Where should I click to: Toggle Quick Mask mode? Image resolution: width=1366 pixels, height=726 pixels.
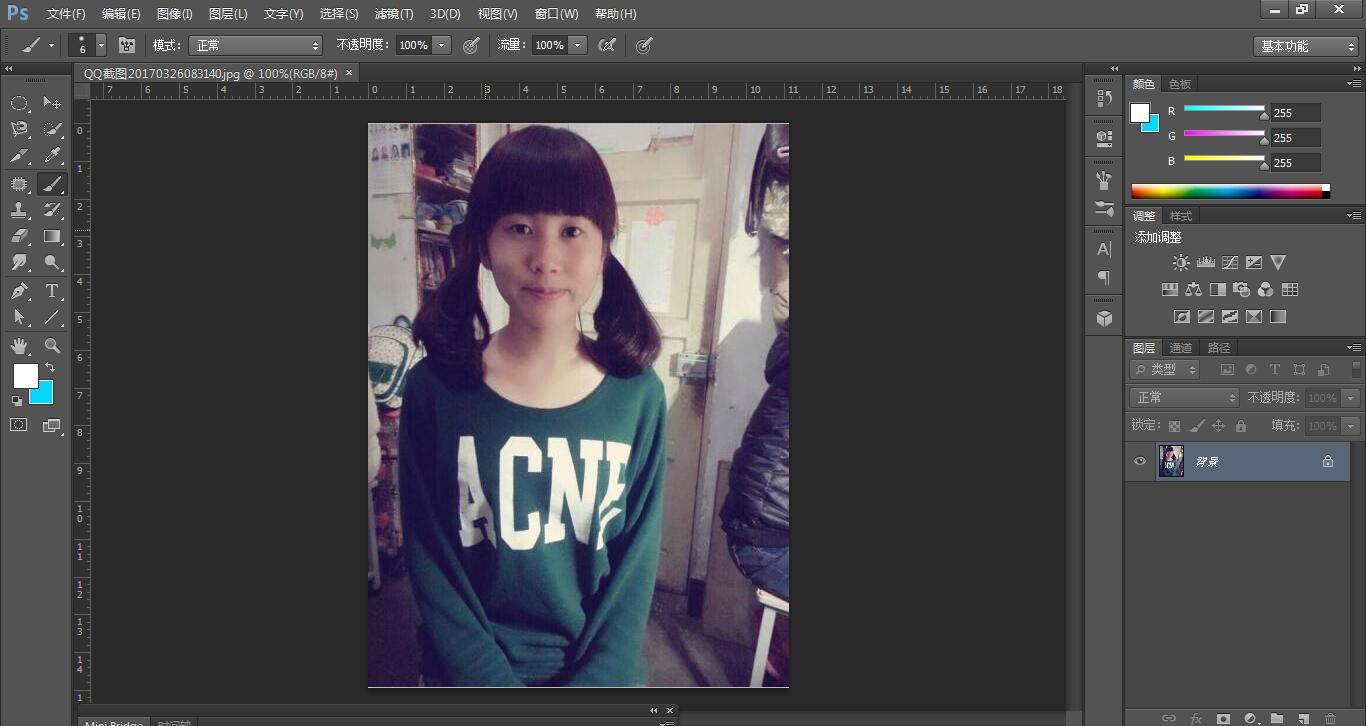(19, 425)
